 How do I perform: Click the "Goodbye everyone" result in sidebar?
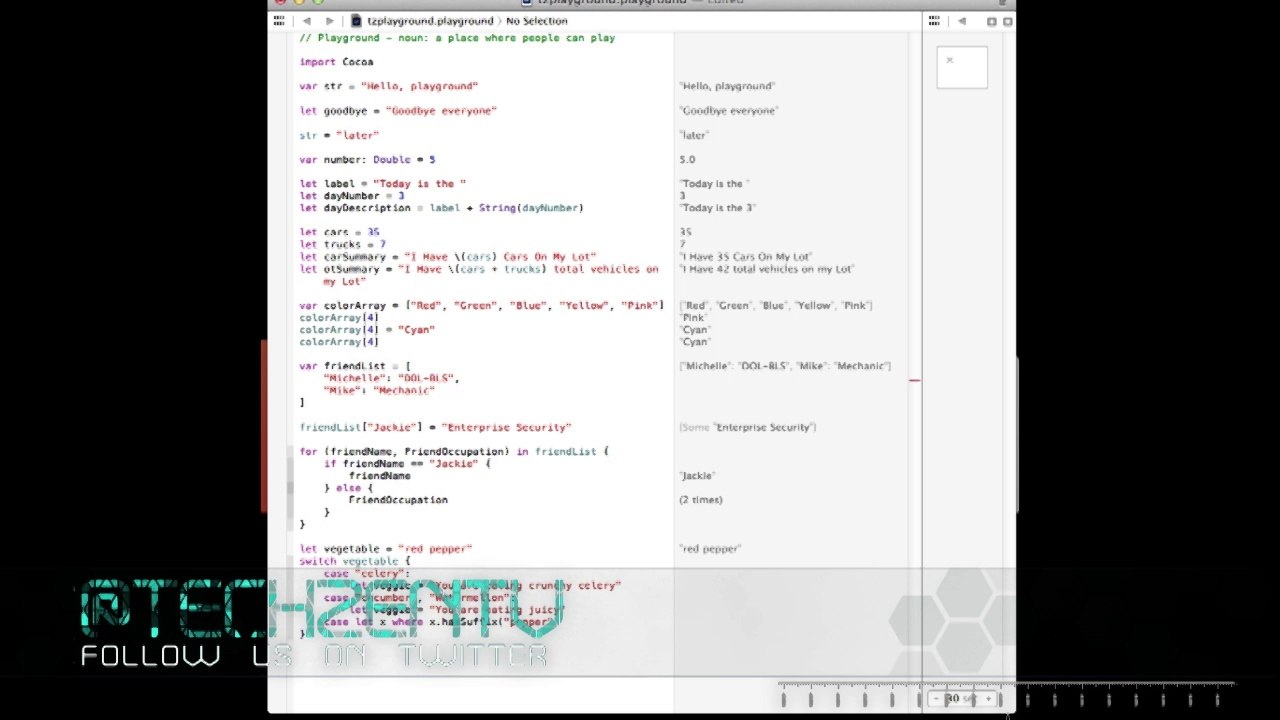[729, 111]
